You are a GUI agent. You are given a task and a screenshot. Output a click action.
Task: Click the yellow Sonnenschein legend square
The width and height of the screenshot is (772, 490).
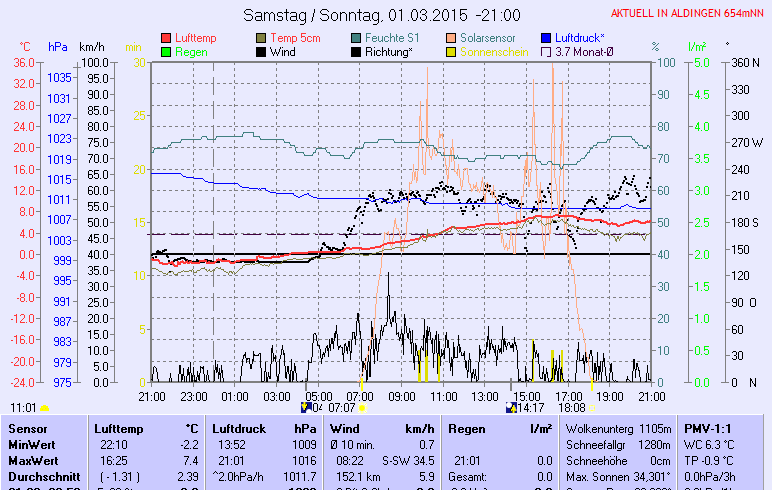point(452,52)
